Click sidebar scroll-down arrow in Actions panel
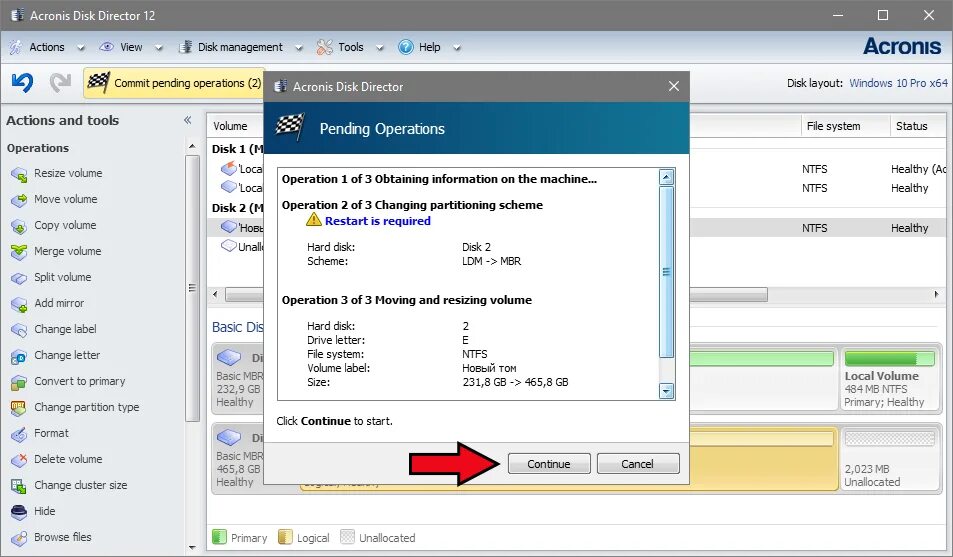This screenshot has width=953, height=557. (192, 547)
